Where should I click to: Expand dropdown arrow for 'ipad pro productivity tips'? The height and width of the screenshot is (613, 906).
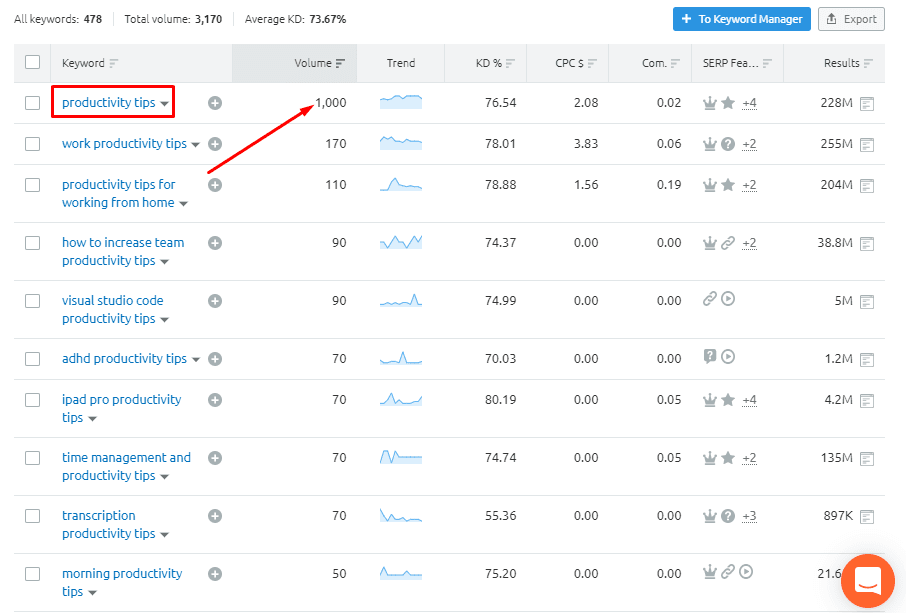(92, 419)
